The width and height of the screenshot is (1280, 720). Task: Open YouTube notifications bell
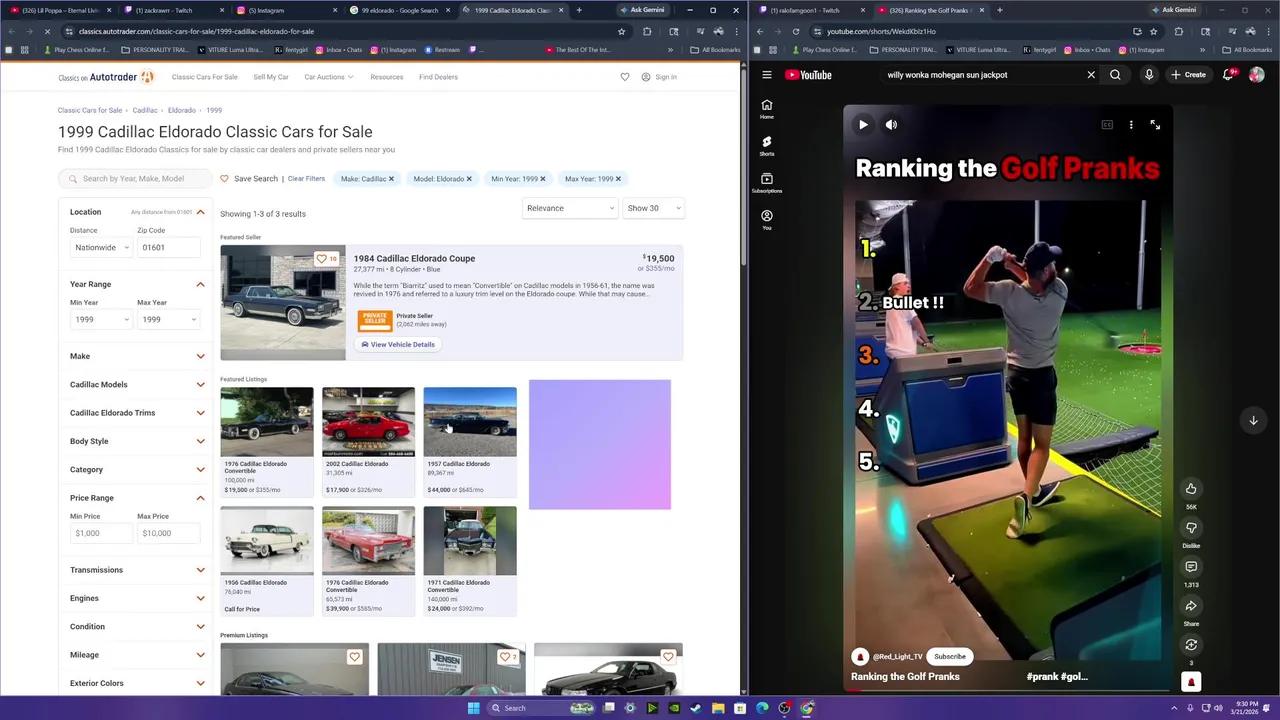coord(1228,75)
